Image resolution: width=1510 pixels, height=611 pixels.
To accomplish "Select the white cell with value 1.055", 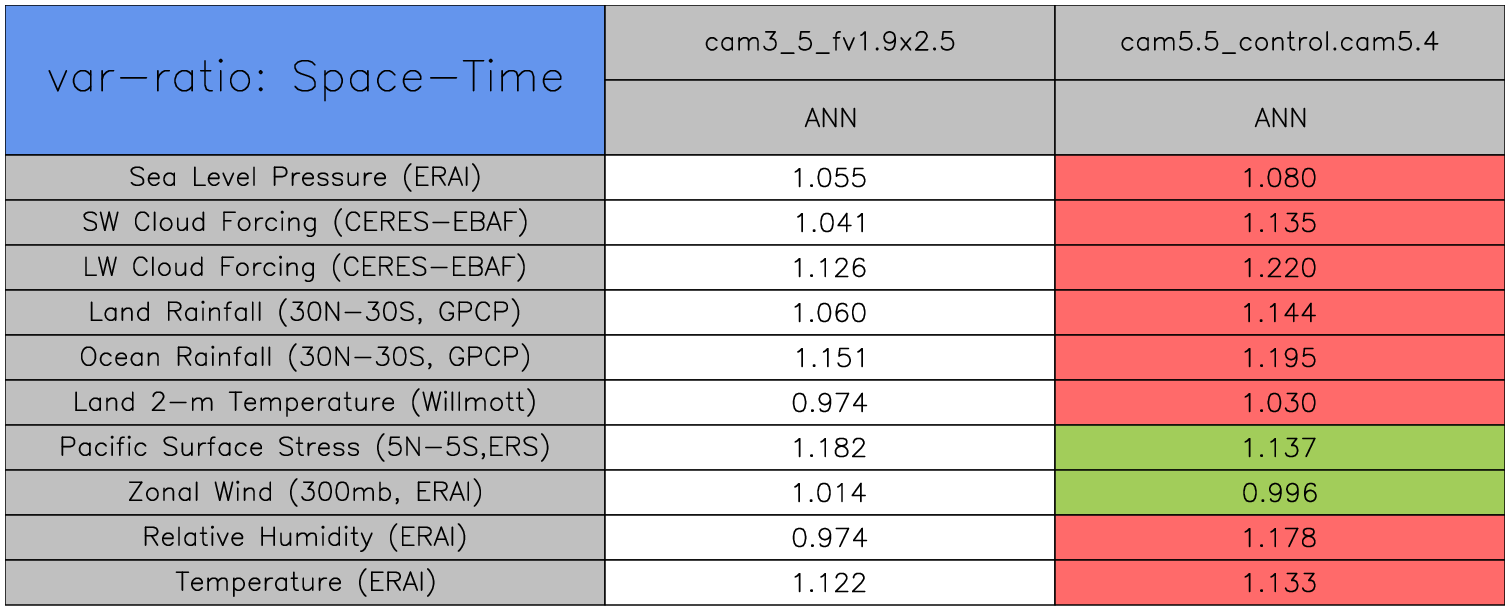I will tap(830, 177).
